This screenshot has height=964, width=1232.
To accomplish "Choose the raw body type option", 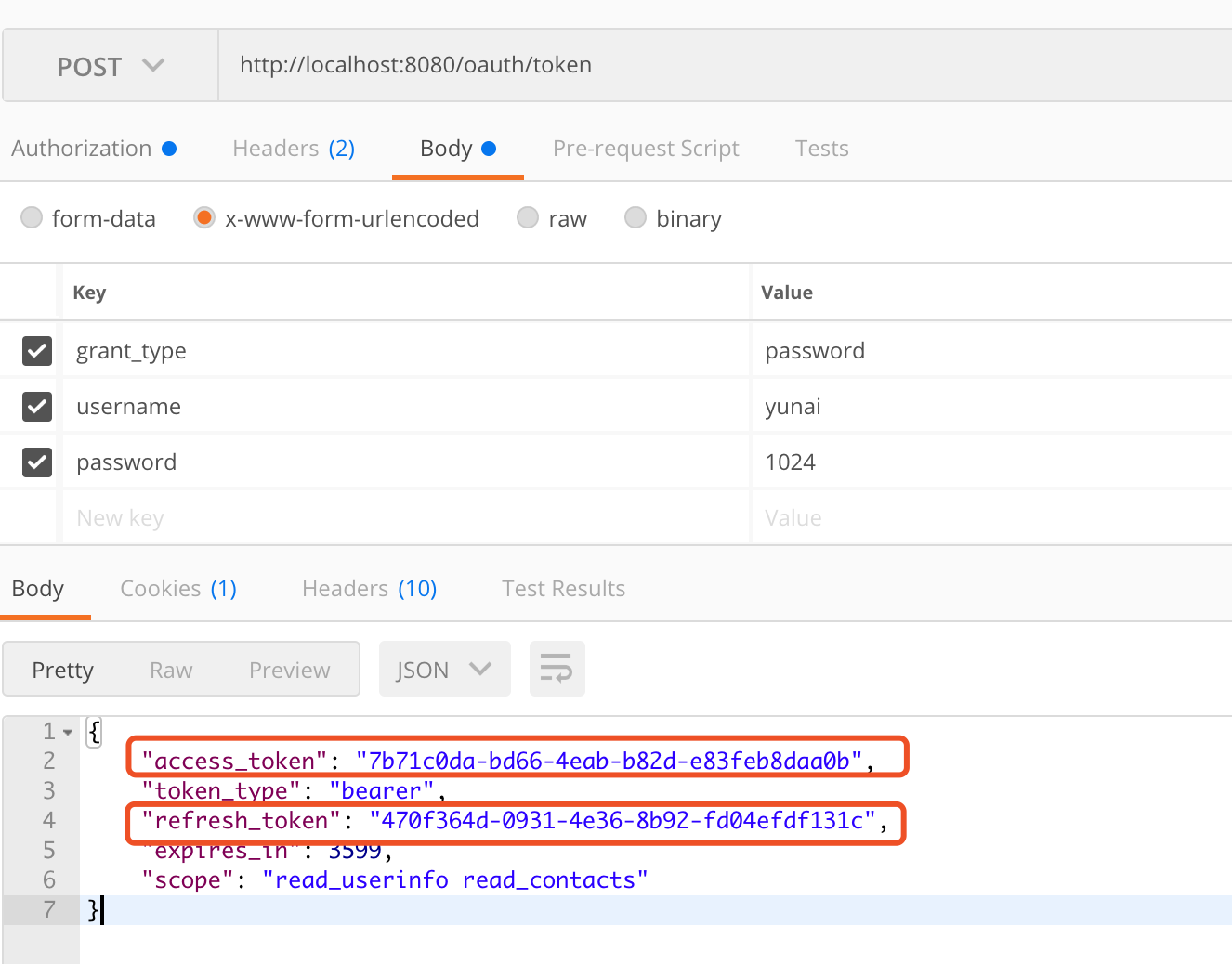I will [528, 218].
